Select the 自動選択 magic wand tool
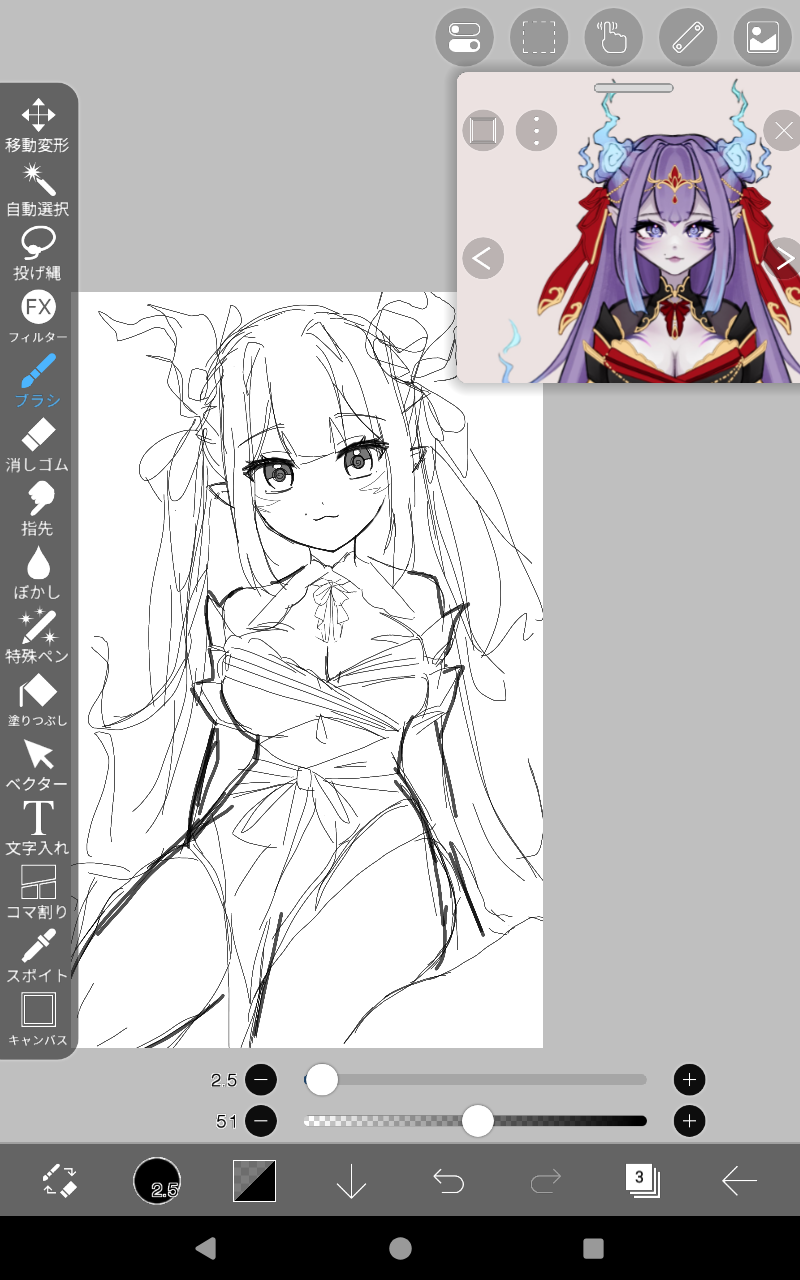800x1280 pixels. [x=38, y=190]
